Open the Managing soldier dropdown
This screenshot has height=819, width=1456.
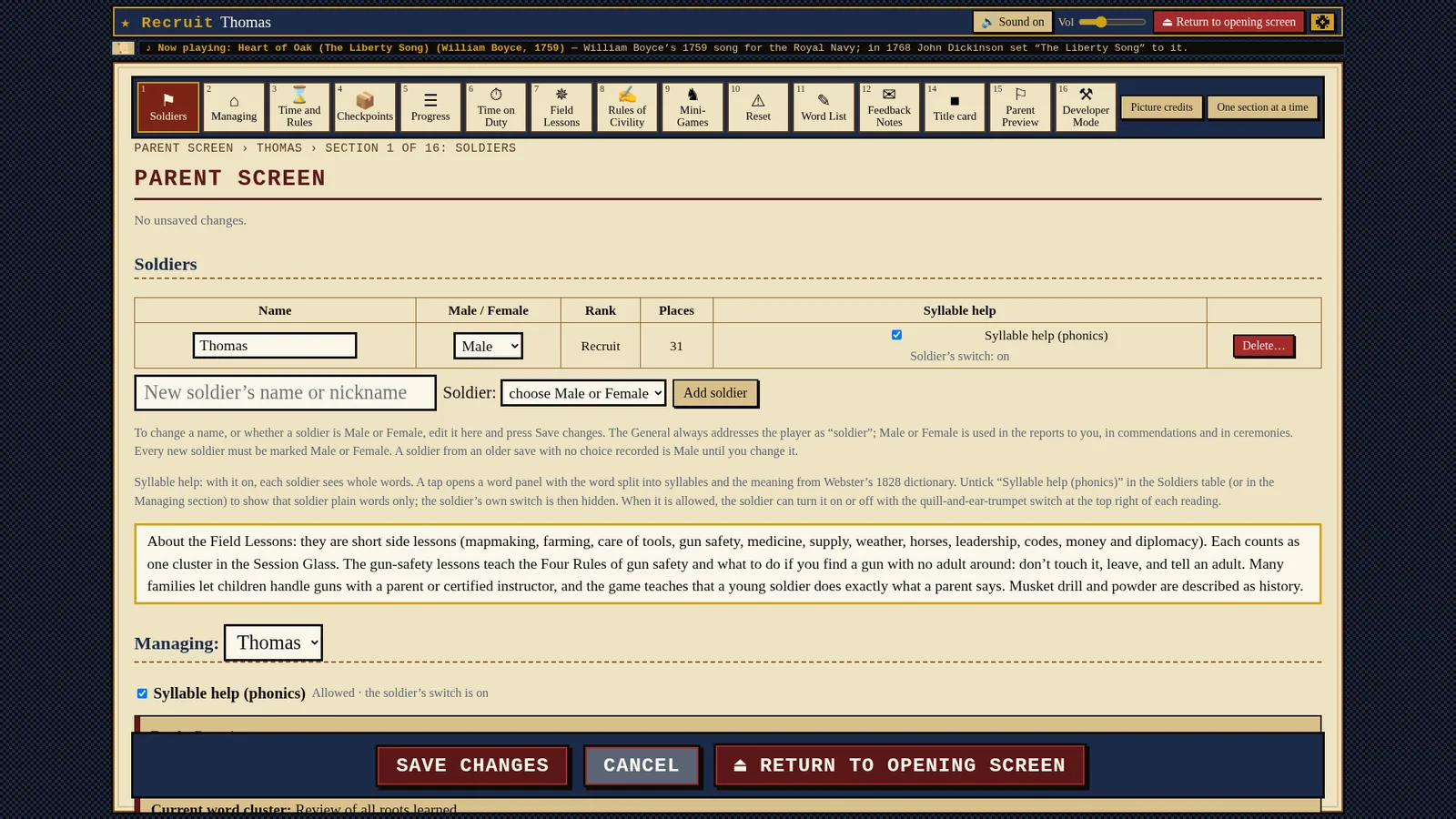coord(273,642)
